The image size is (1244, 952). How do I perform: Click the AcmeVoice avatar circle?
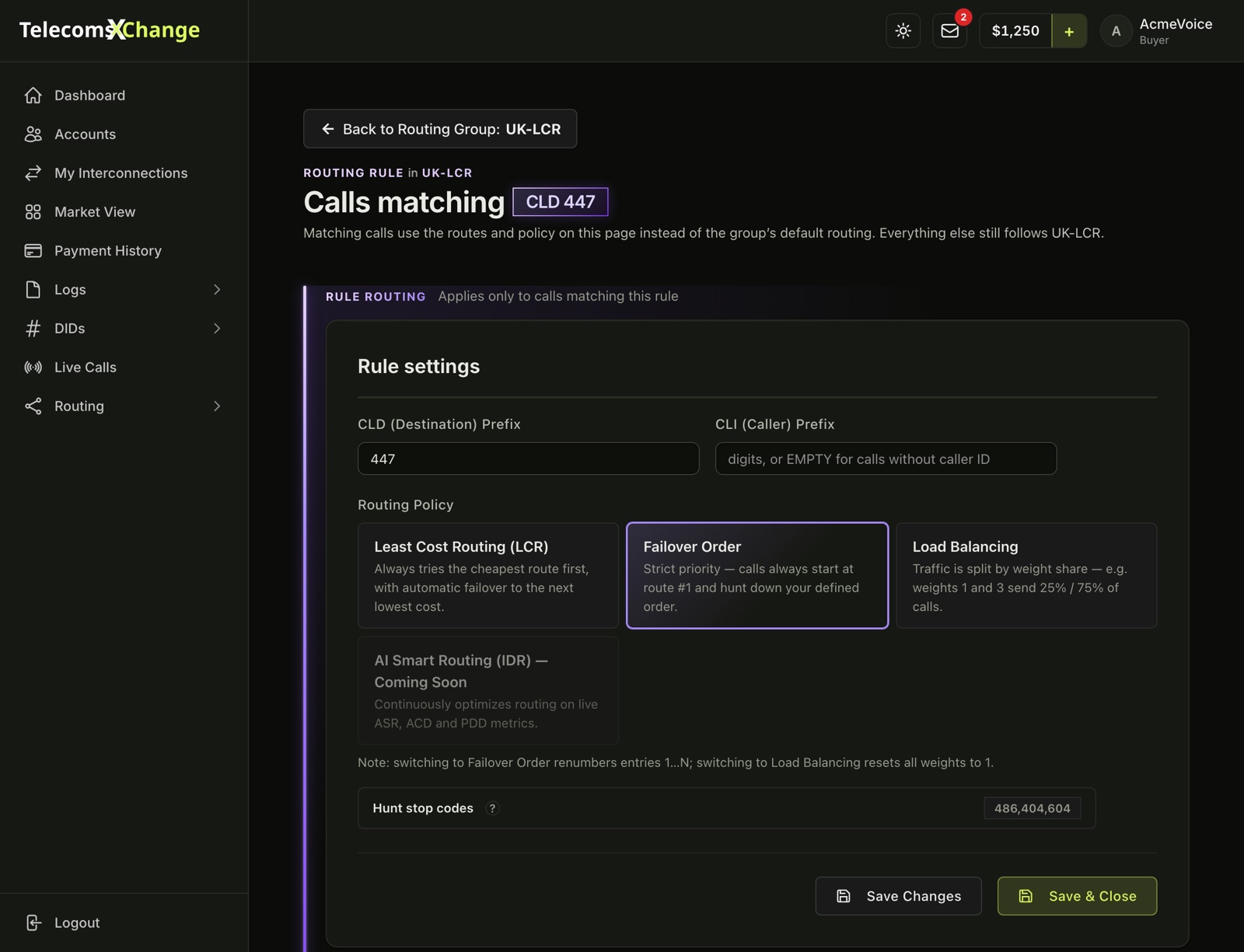pos(1116,31)
